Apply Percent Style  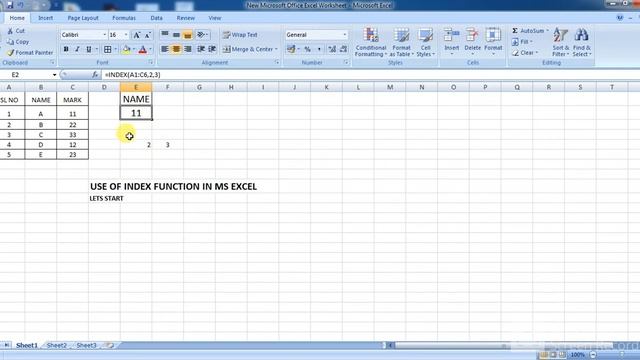308,49
